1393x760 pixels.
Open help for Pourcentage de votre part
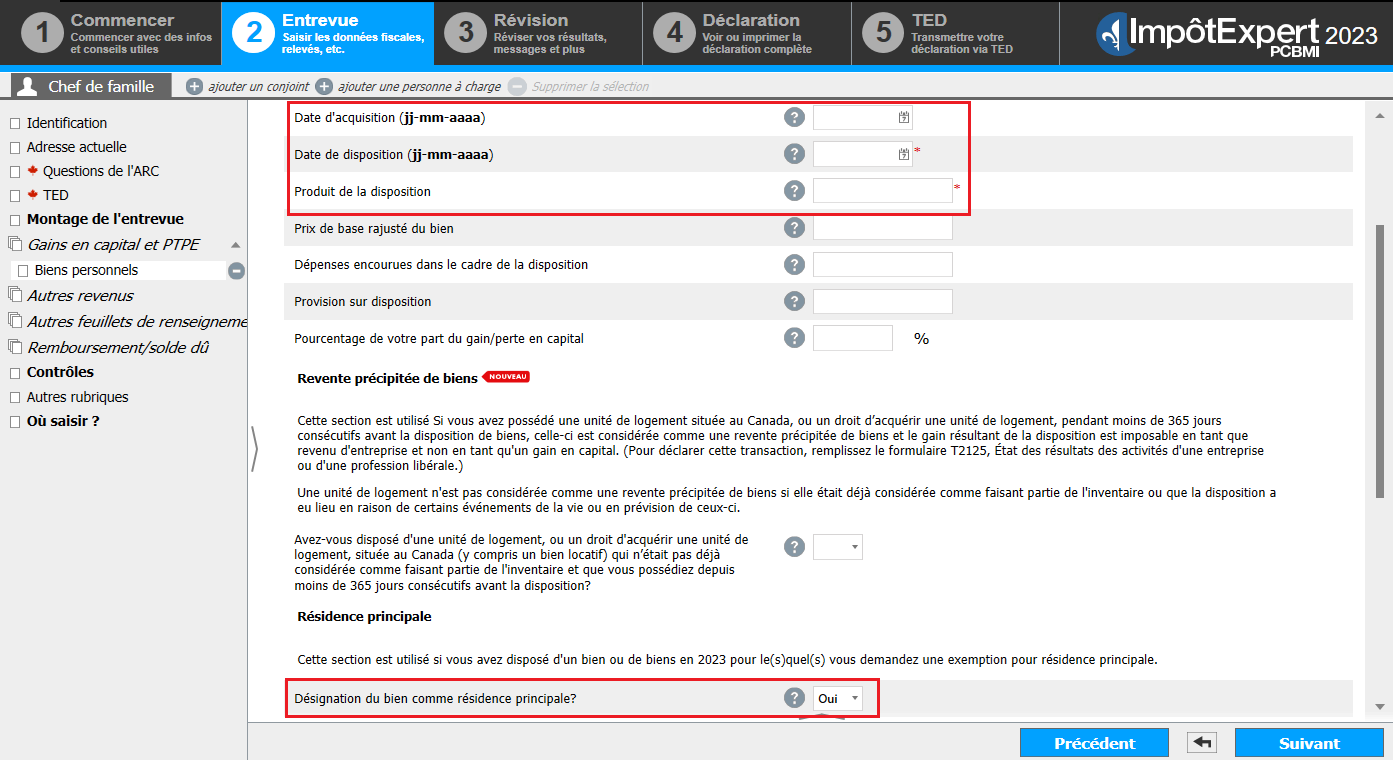794,338
